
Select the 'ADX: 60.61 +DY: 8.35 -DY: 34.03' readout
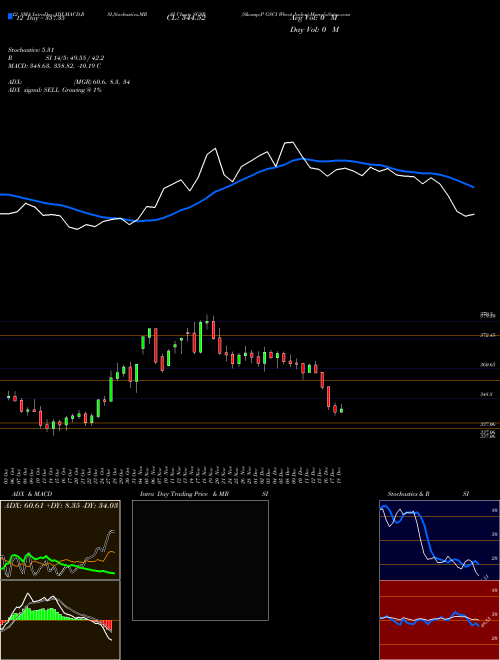61,505
